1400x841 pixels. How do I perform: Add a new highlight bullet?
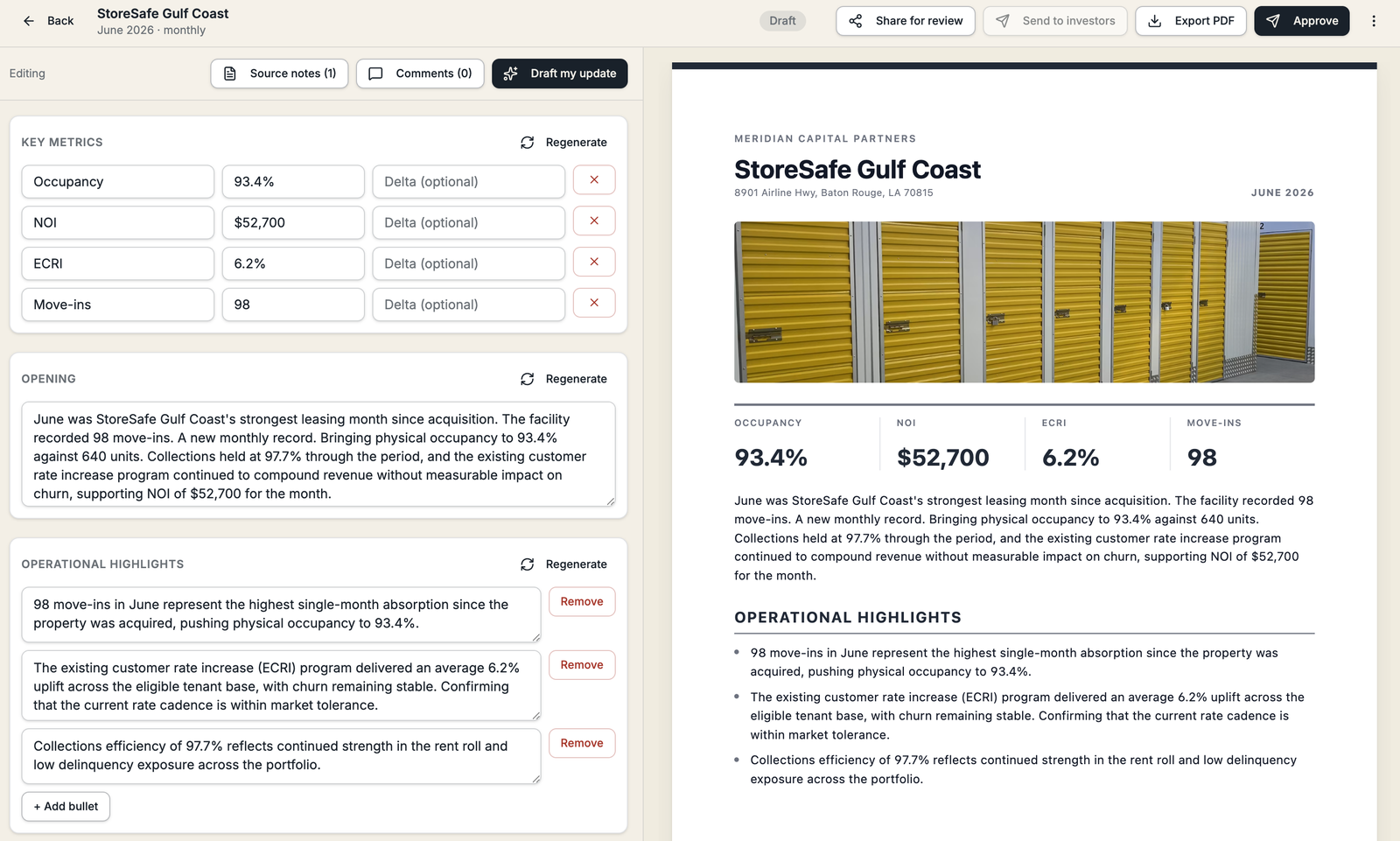pyautogui.click(x=66, y=807)
